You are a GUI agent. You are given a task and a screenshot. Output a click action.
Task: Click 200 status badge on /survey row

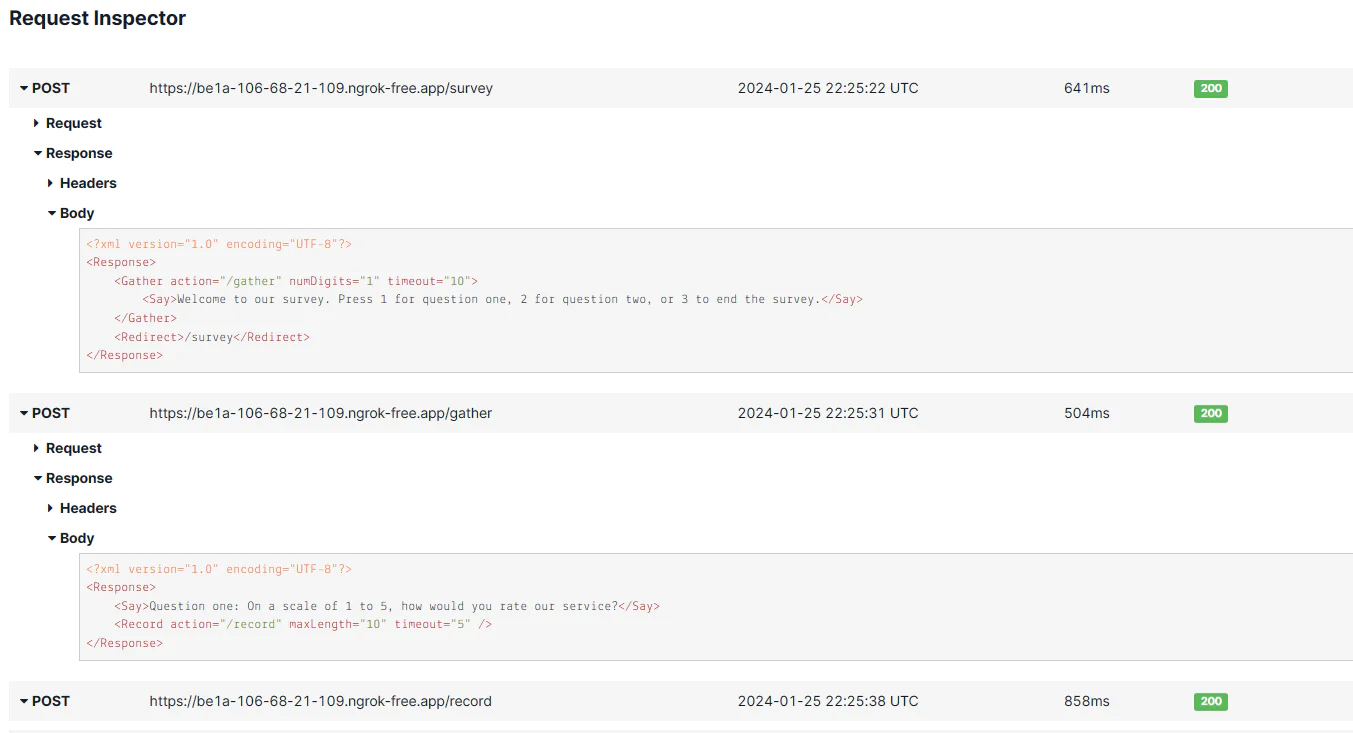tap(1211, 88)
